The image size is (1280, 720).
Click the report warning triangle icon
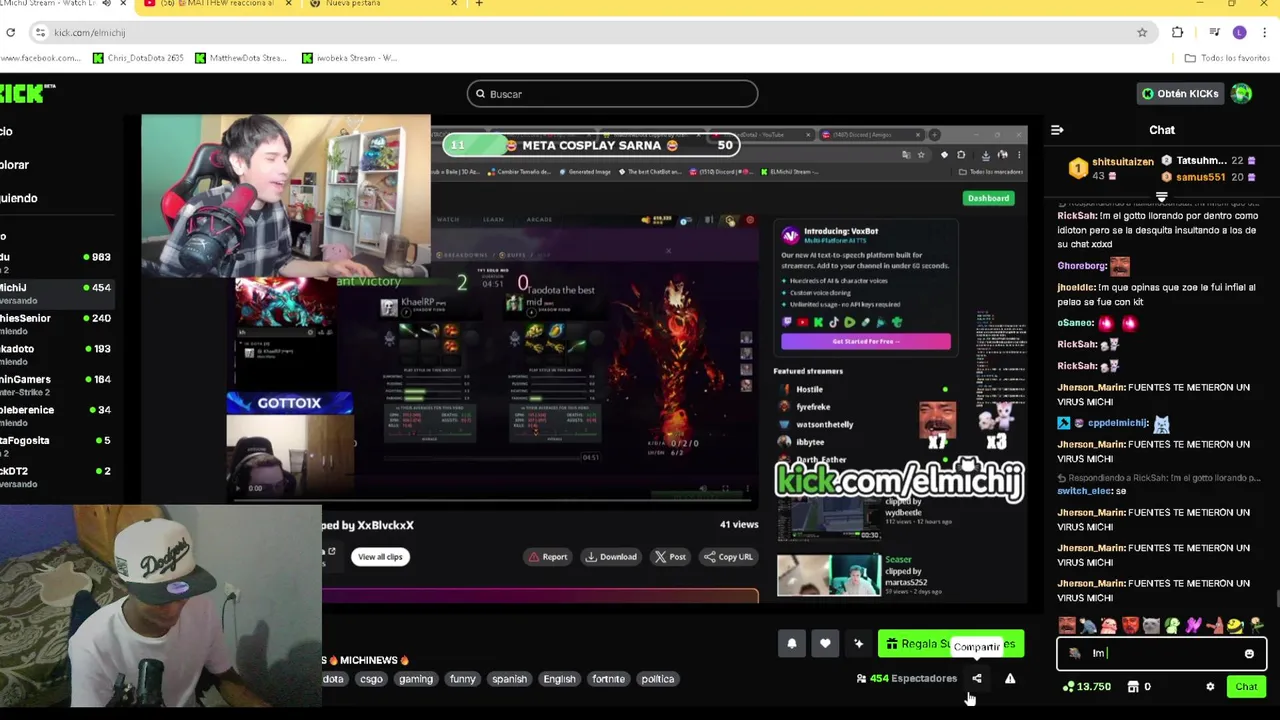[1010, 679]
